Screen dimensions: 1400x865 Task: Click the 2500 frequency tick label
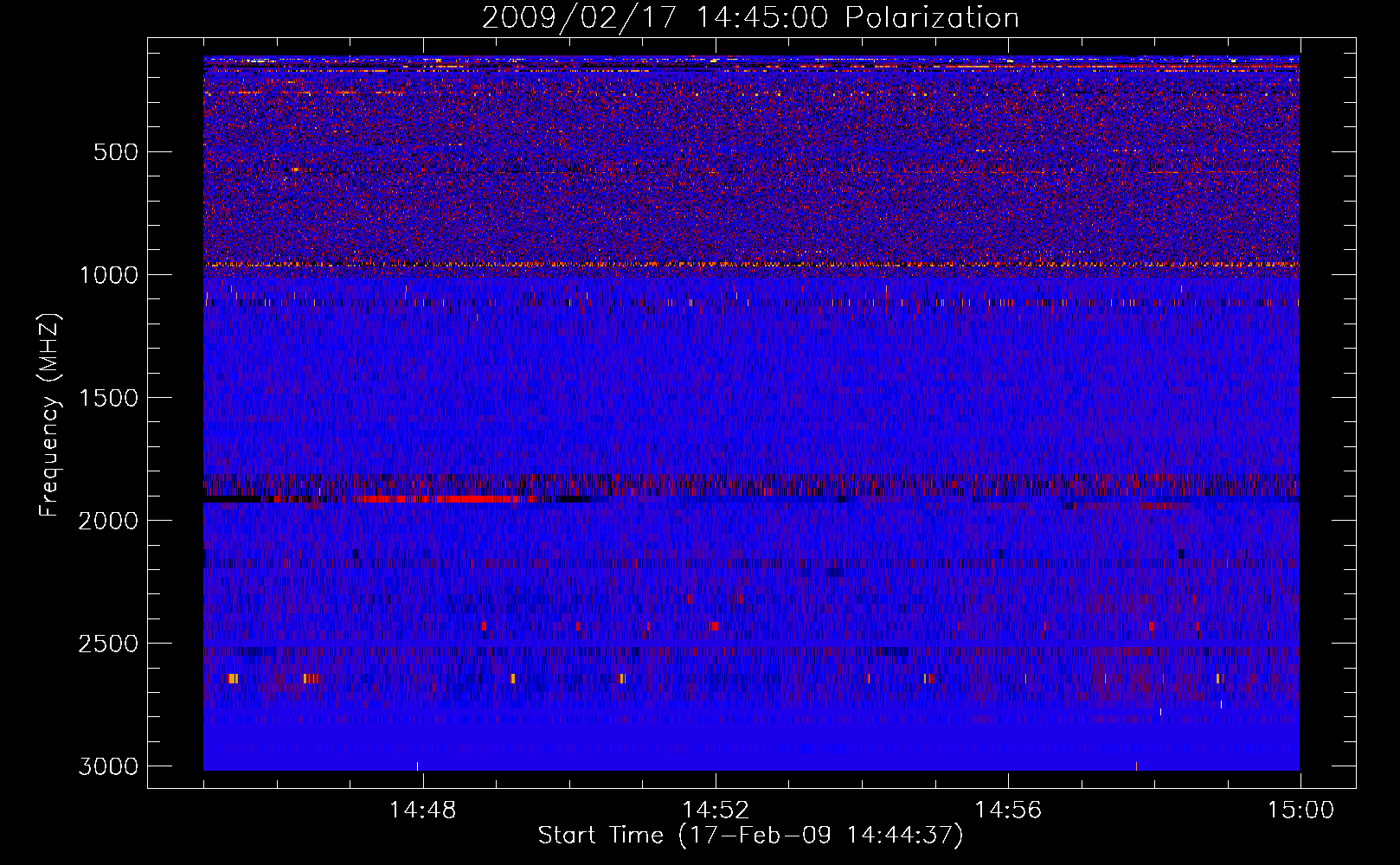point(108,644)
